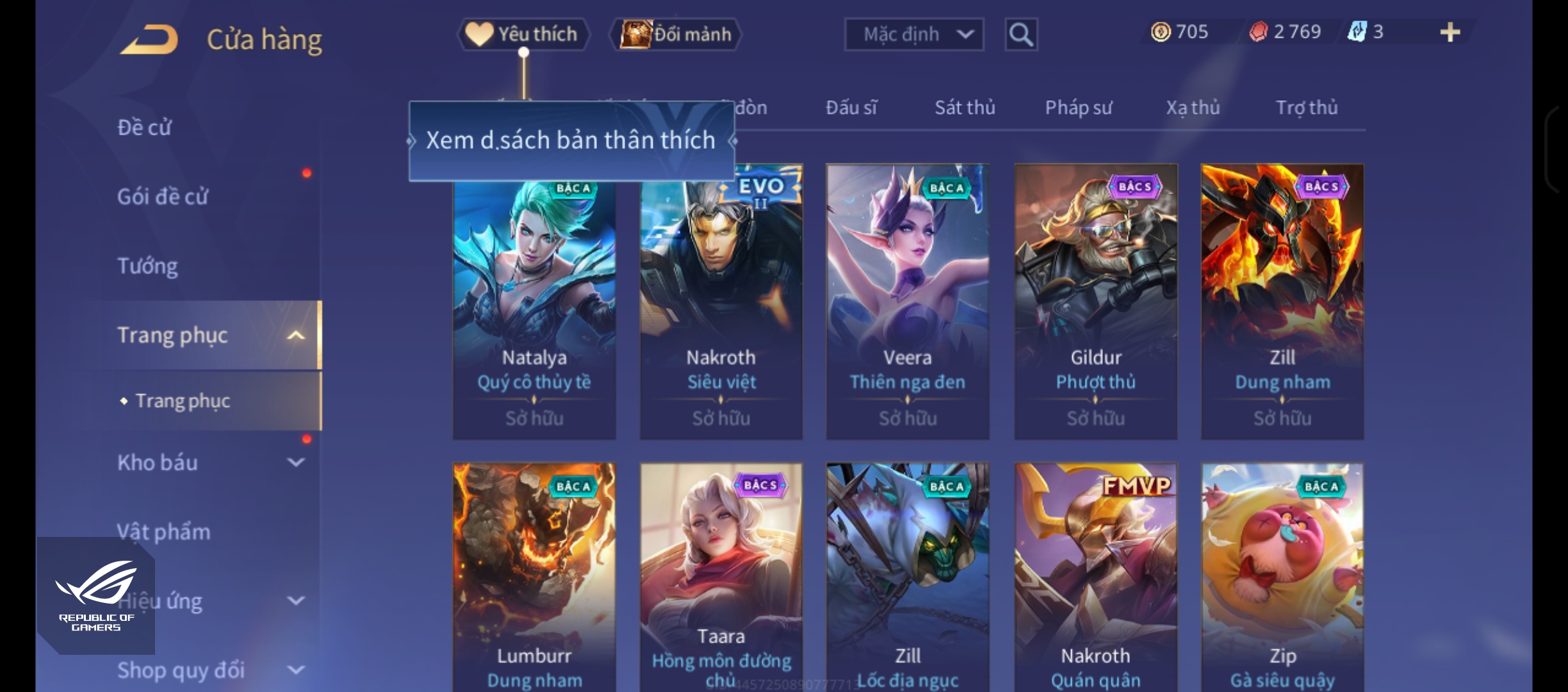The image size is (1568, 692).
Task: Tap the blue voucher currency icon
Action: 1357,31
